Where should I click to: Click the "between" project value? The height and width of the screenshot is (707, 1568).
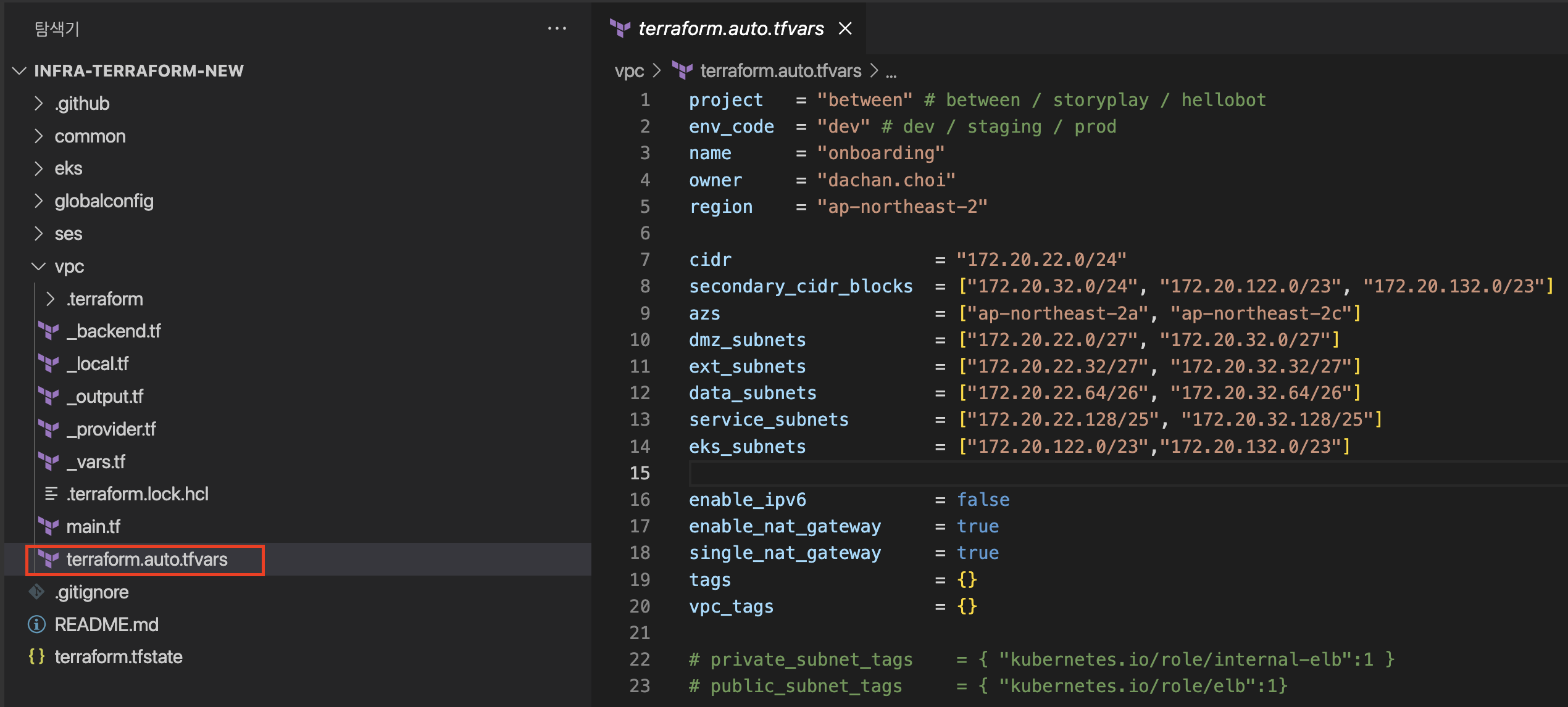pos(864,100)
